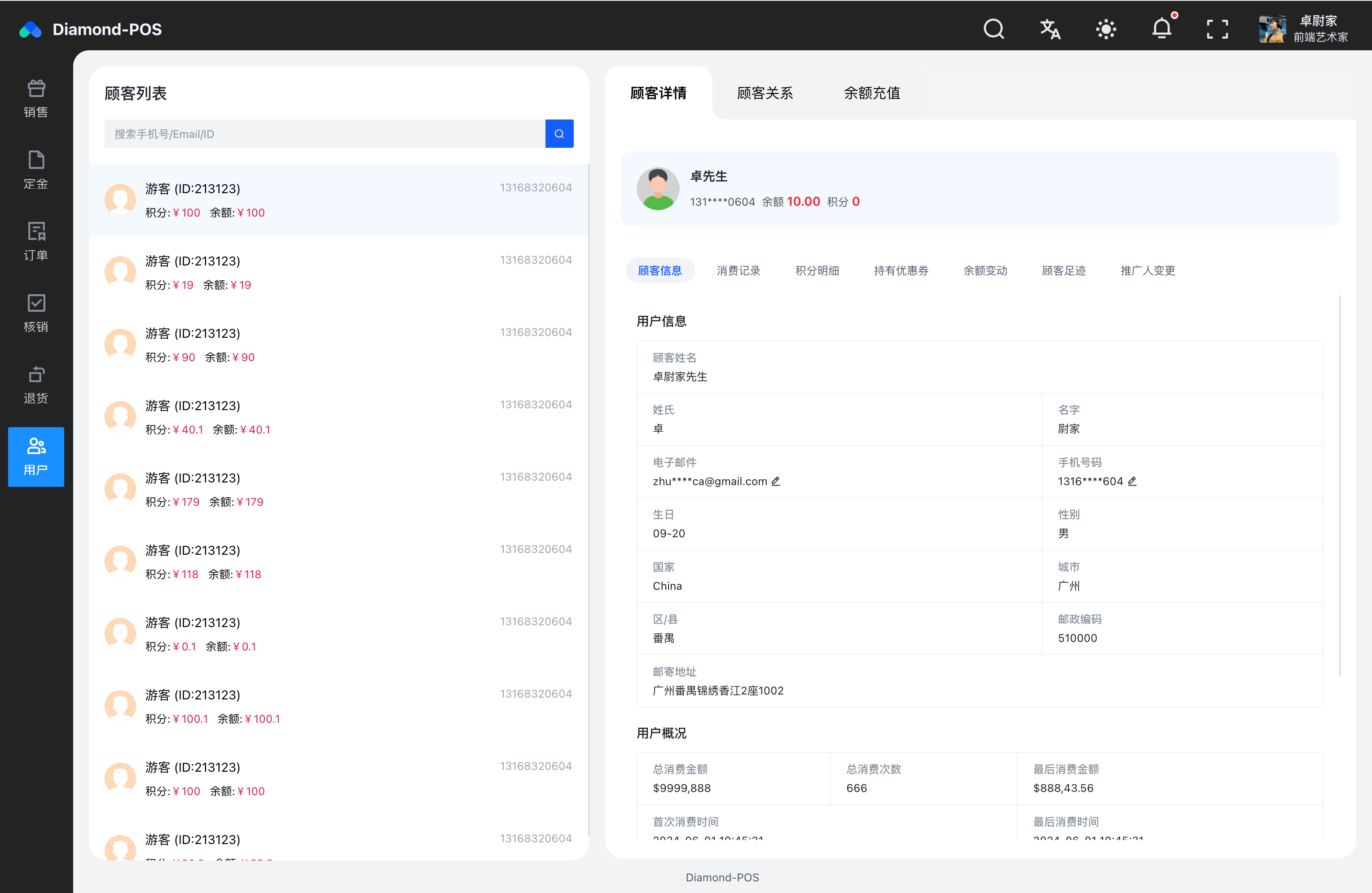Click the 总消费次数 value 666

coord(856,788)
